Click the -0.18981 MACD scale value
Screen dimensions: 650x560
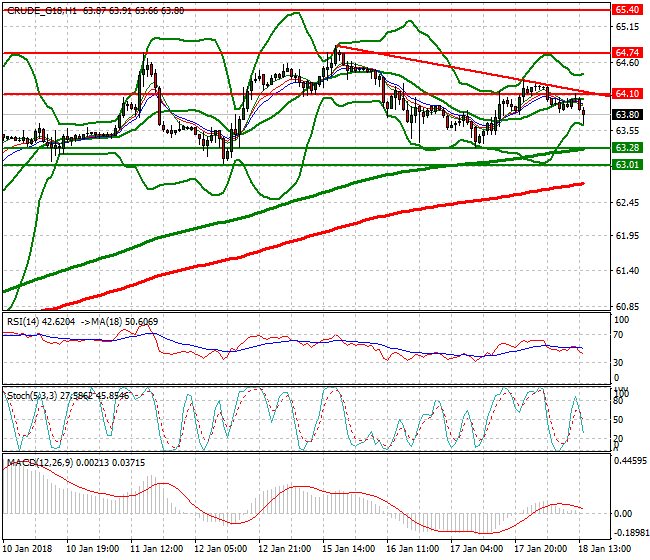click(x=630, y=533)
